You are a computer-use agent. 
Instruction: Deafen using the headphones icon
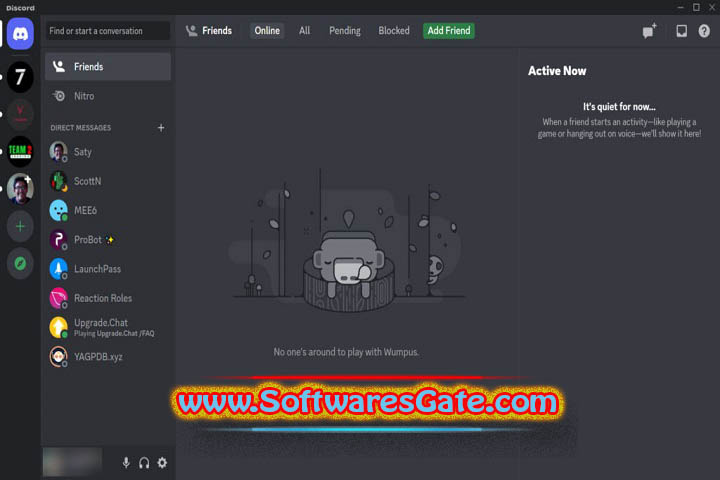(x=144, y=463)
